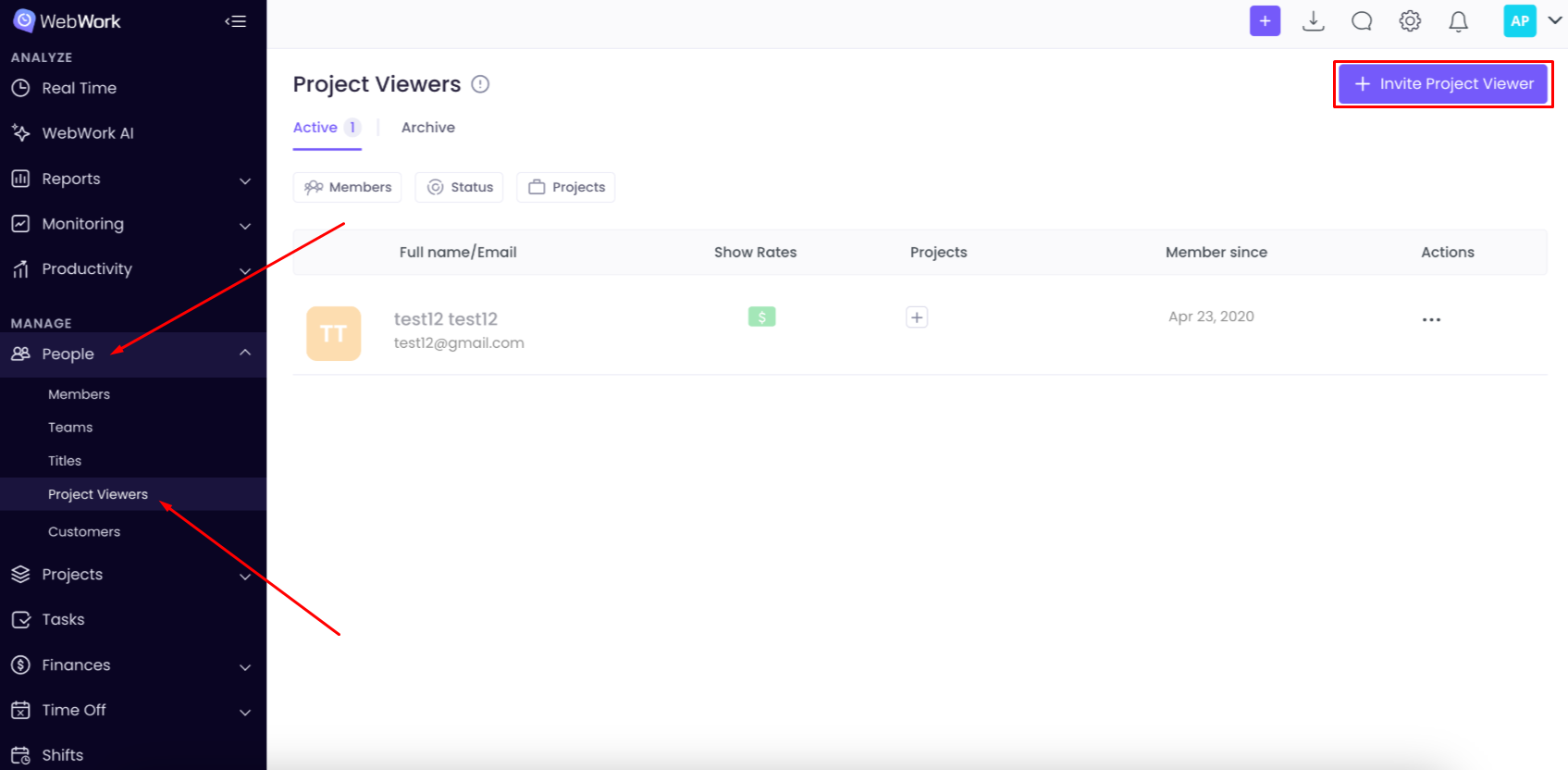Image resolution: width=1568 pixels, height=770 pixels.
Task: Open the Members filter button
Action: coord(348,187)
